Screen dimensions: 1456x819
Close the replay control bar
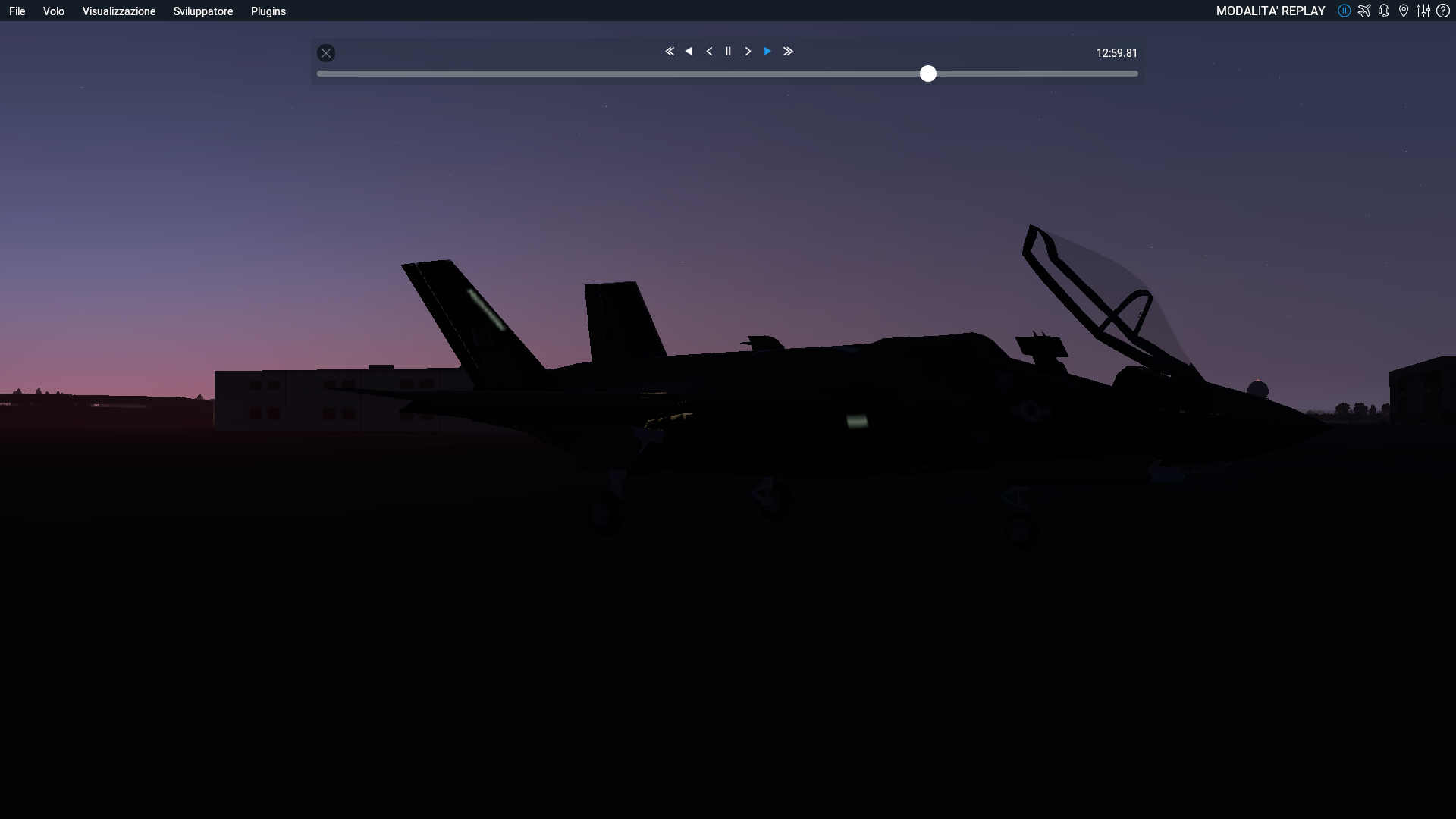tap(326, 53)
